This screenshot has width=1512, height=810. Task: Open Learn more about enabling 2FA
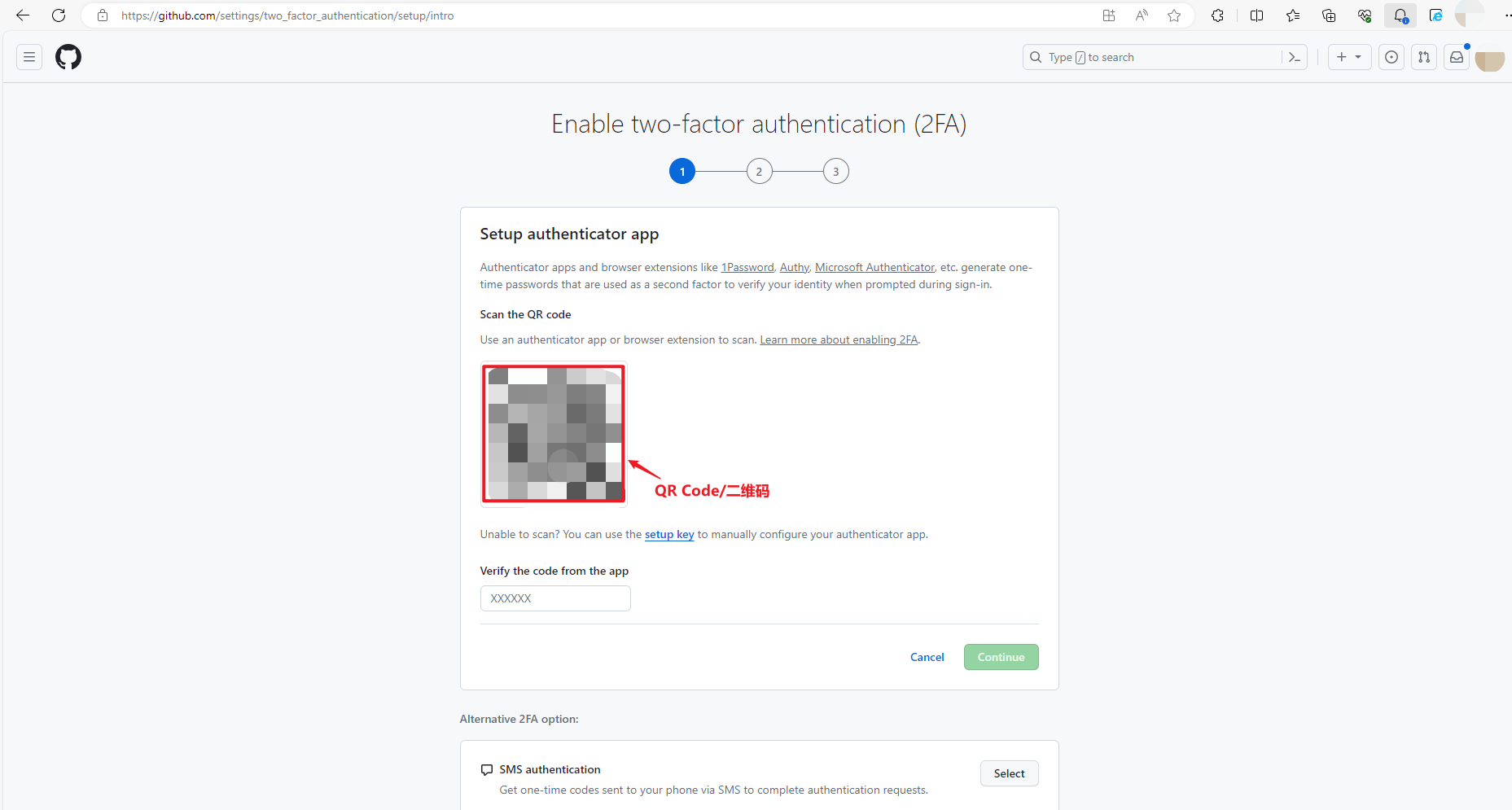(839, 339)
